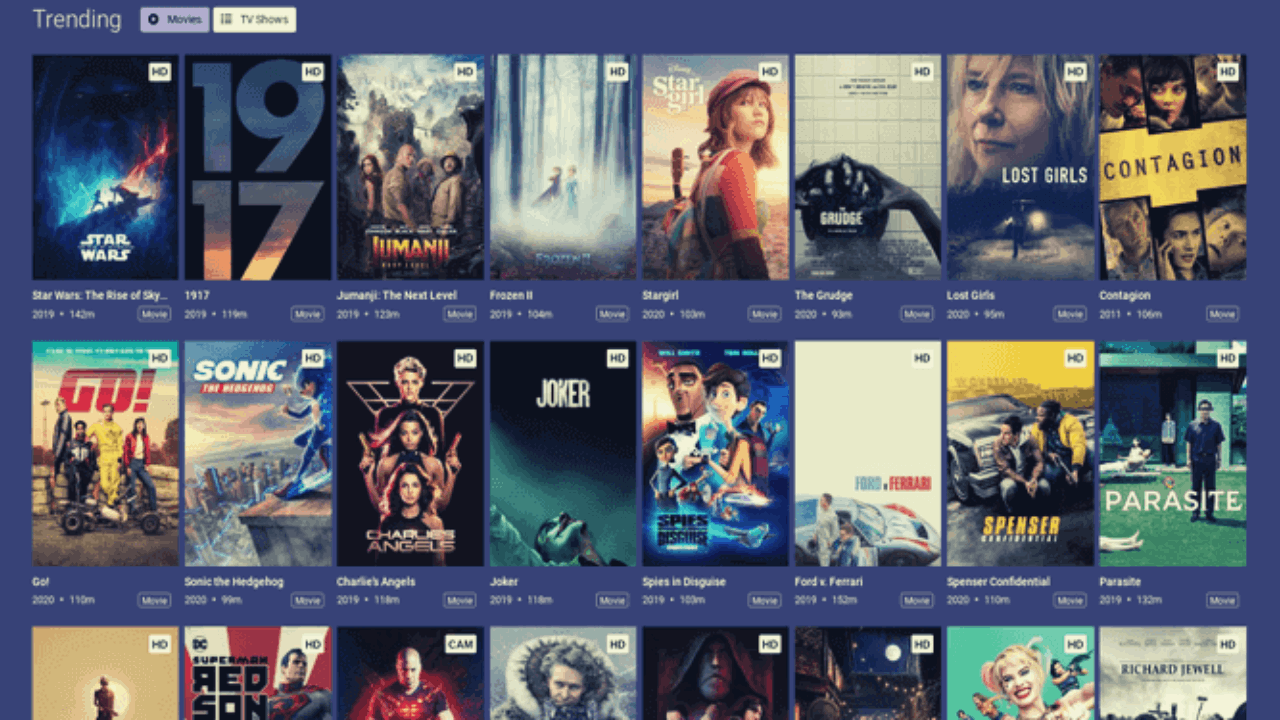
Task: Click the CAM badge on third-row poster
Action: tap(461, 645)
